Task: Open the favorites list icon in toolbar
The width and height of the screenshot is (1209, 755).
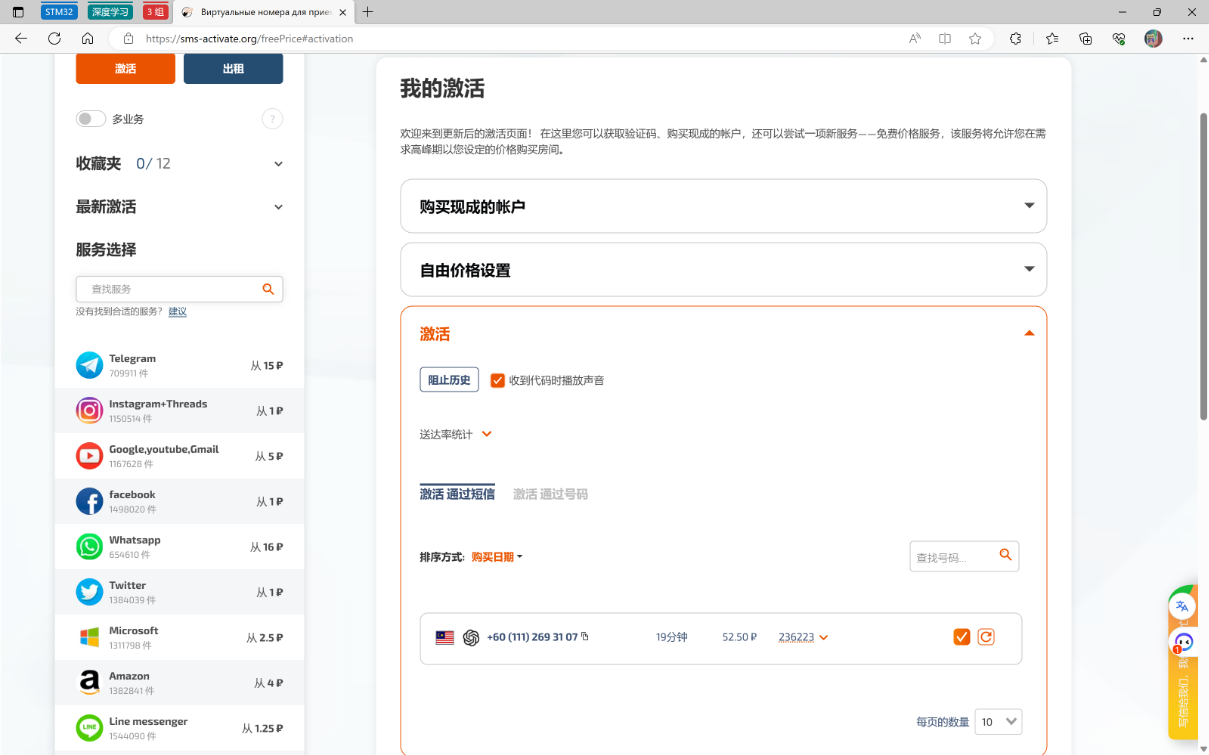Action: point(1052,38)
